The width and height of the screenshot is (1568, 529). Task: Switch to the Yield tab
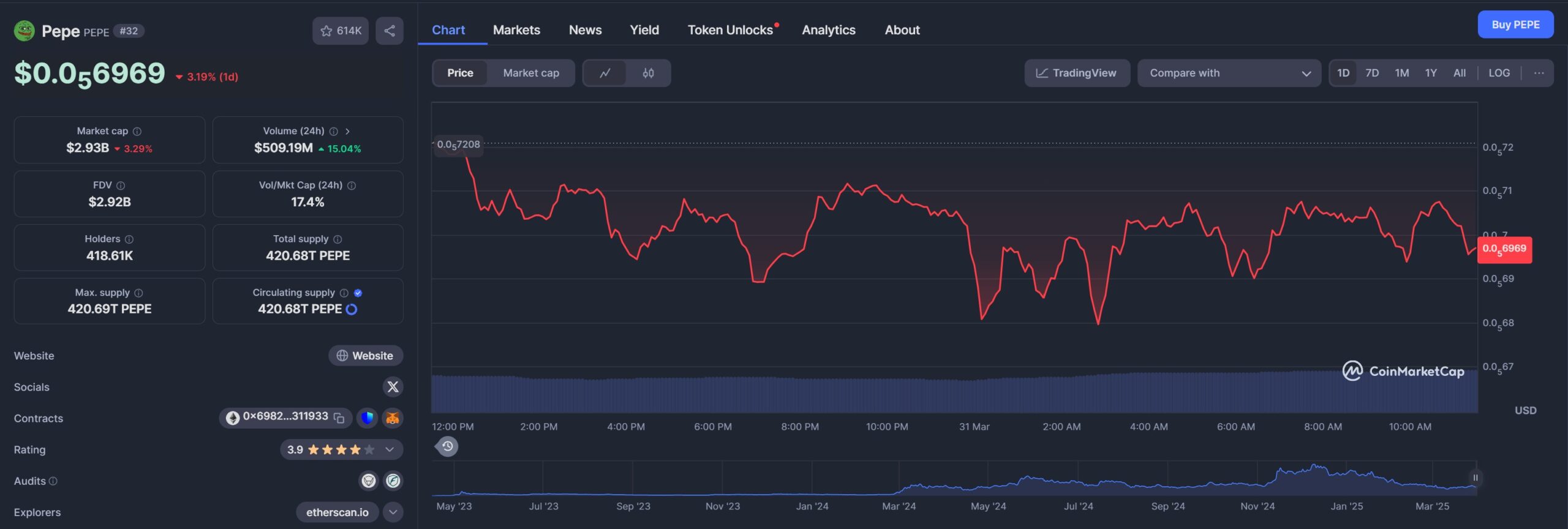(644, 30)
